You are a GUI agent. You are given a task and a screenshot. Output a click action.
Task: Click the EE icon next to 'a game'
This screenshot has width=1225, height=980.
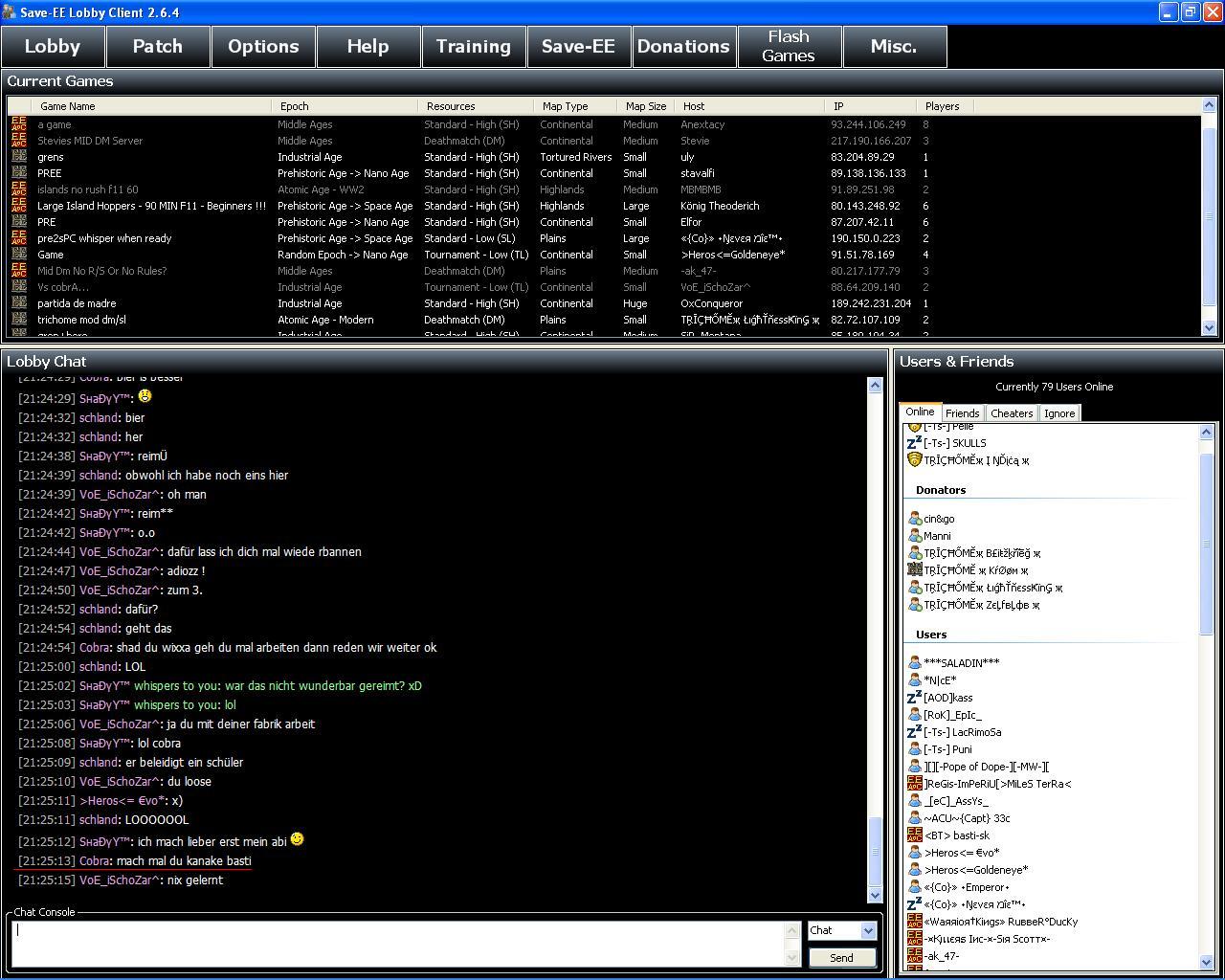tap(18, 124)
